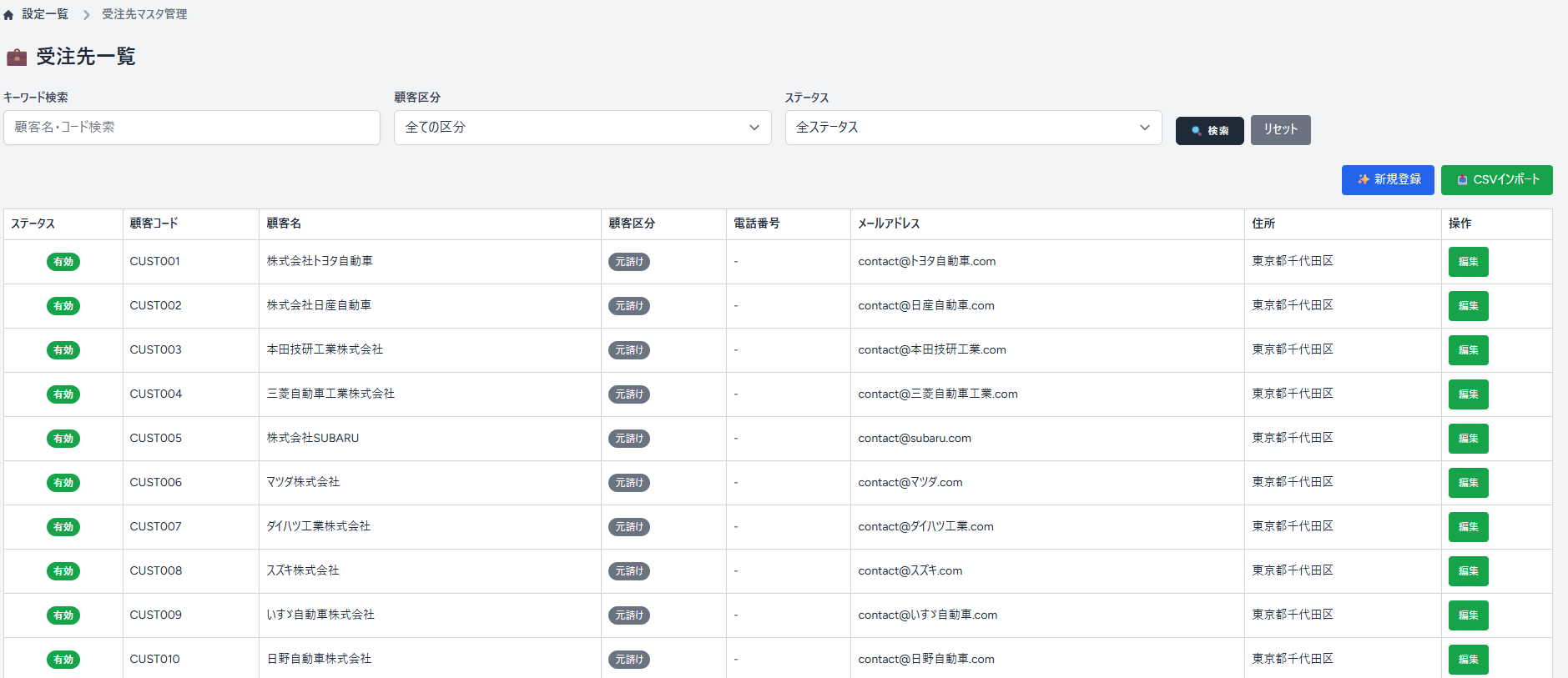Viewport: 1568px width, 678px height.
Task: Click the 顧客名 column header
Action: [284, 223]
